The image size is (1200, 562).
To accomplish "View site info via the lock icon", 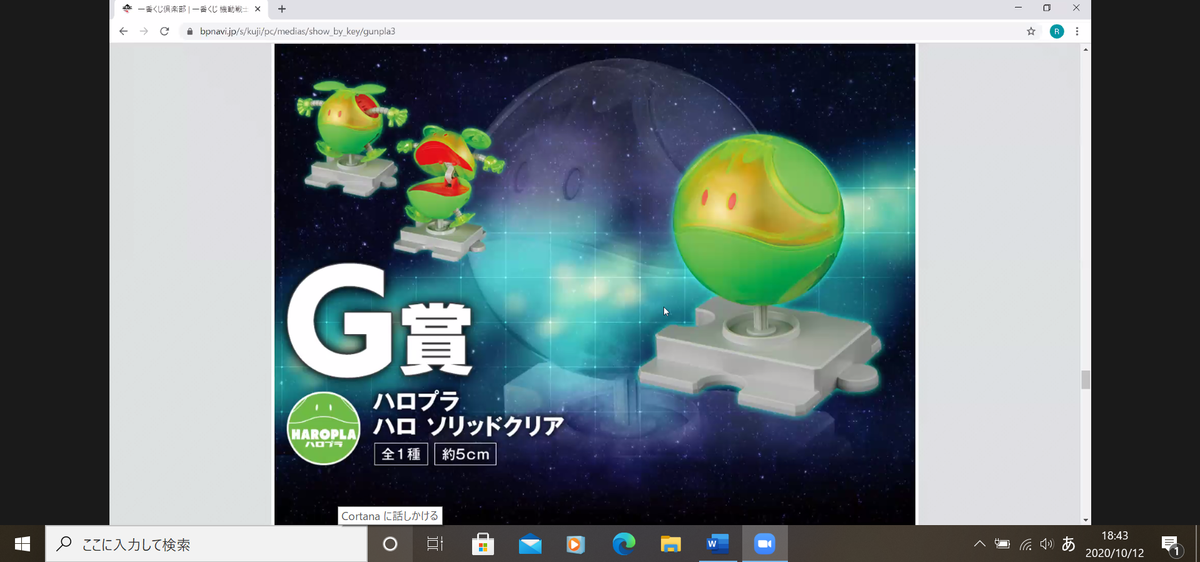I will (x=189, y=31).
